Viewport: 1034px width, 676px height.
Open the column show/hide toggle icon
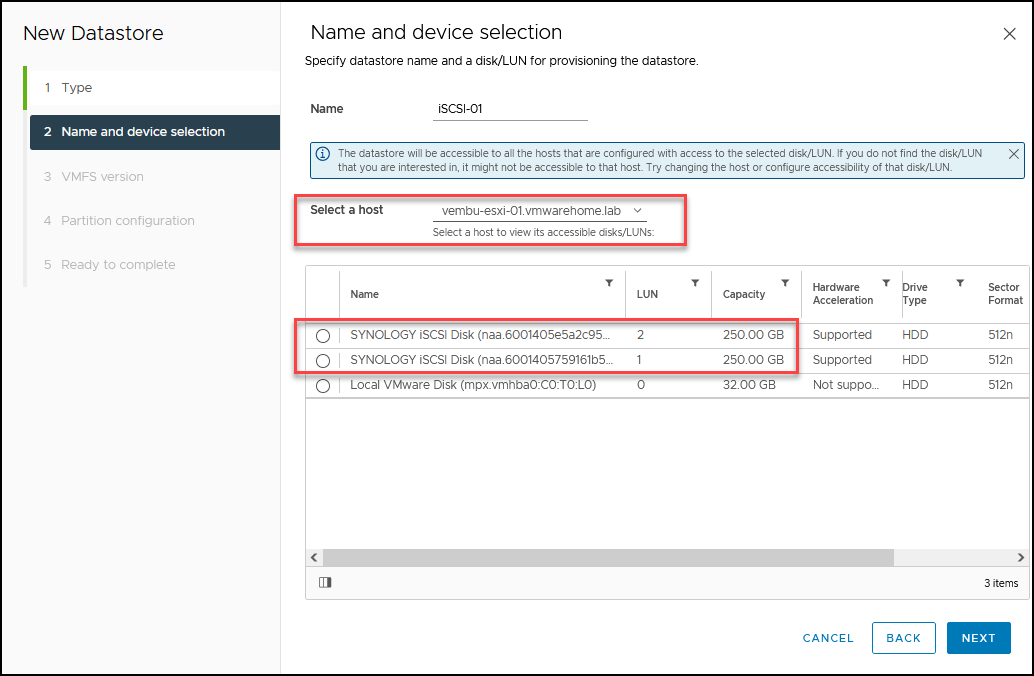(x=325, y=582)
